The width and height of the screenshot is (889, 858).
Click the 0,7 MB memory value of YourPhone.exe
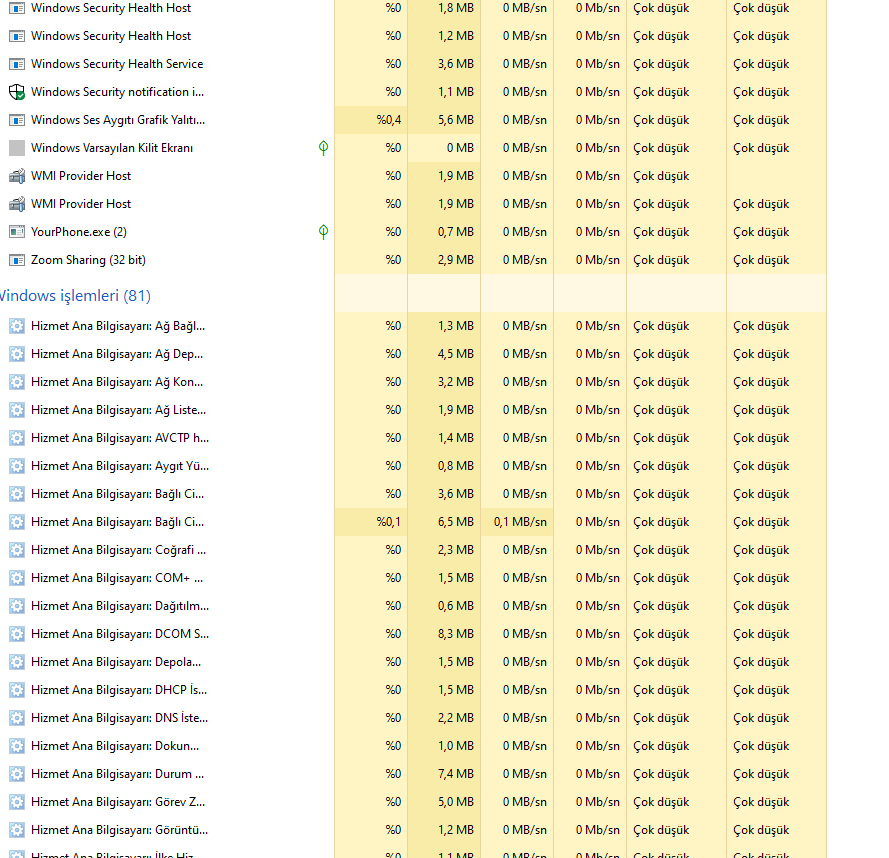[x=456, y=232]
